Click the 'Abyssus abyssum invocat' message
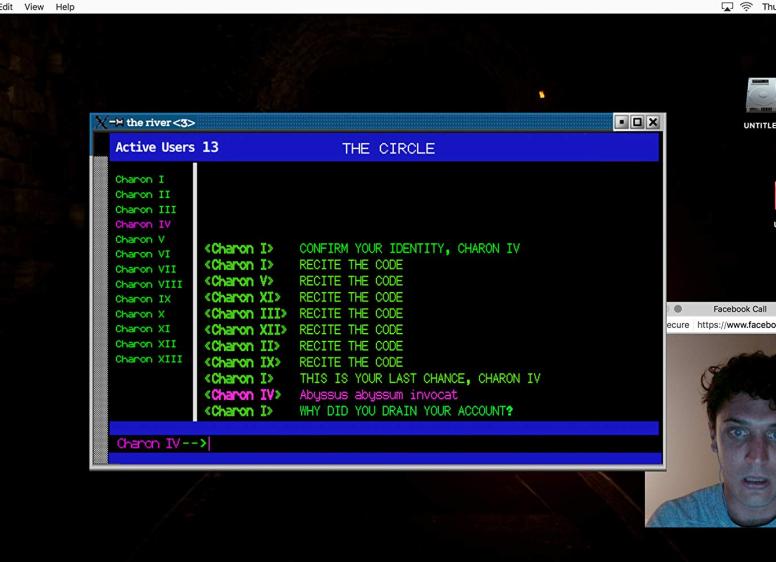776x562 pixels. (x=378, y=395)
